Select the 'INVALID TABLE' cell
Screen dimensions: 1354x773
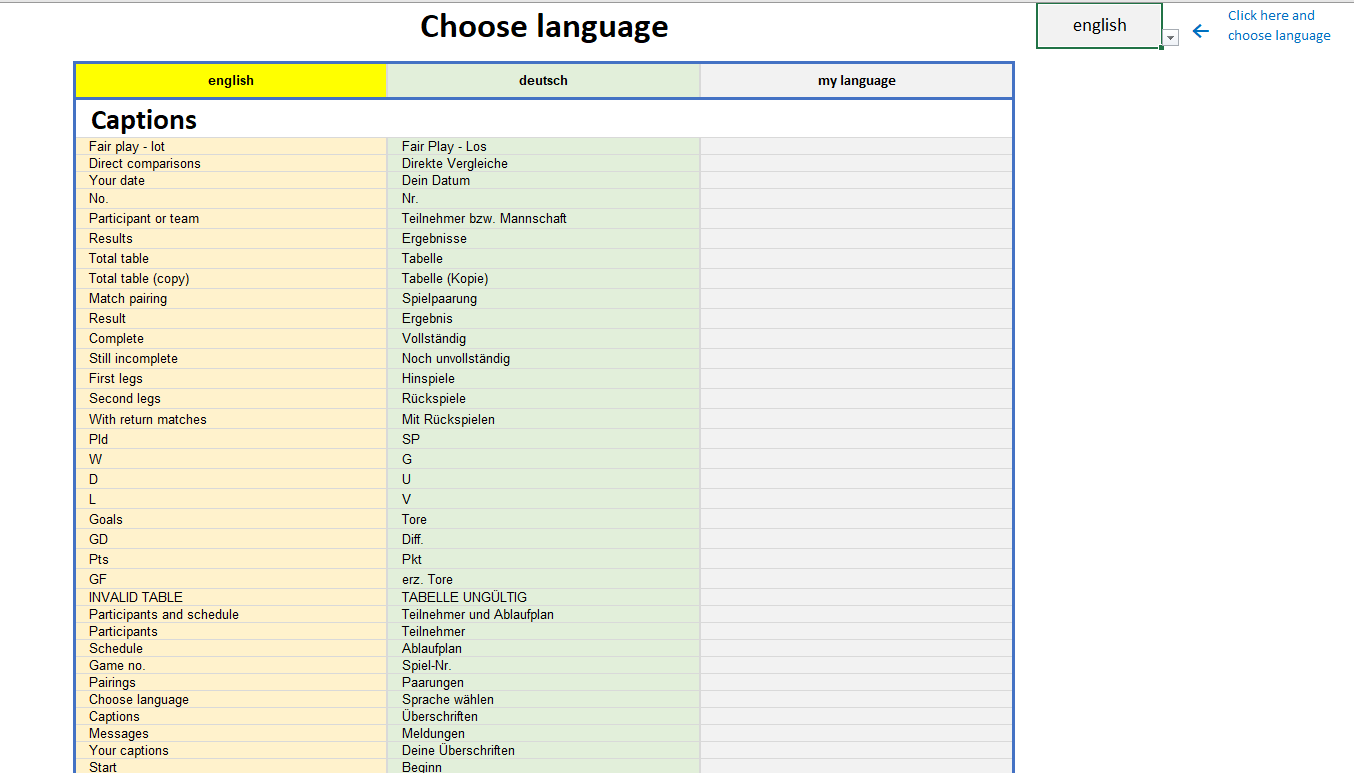(231, 597)
